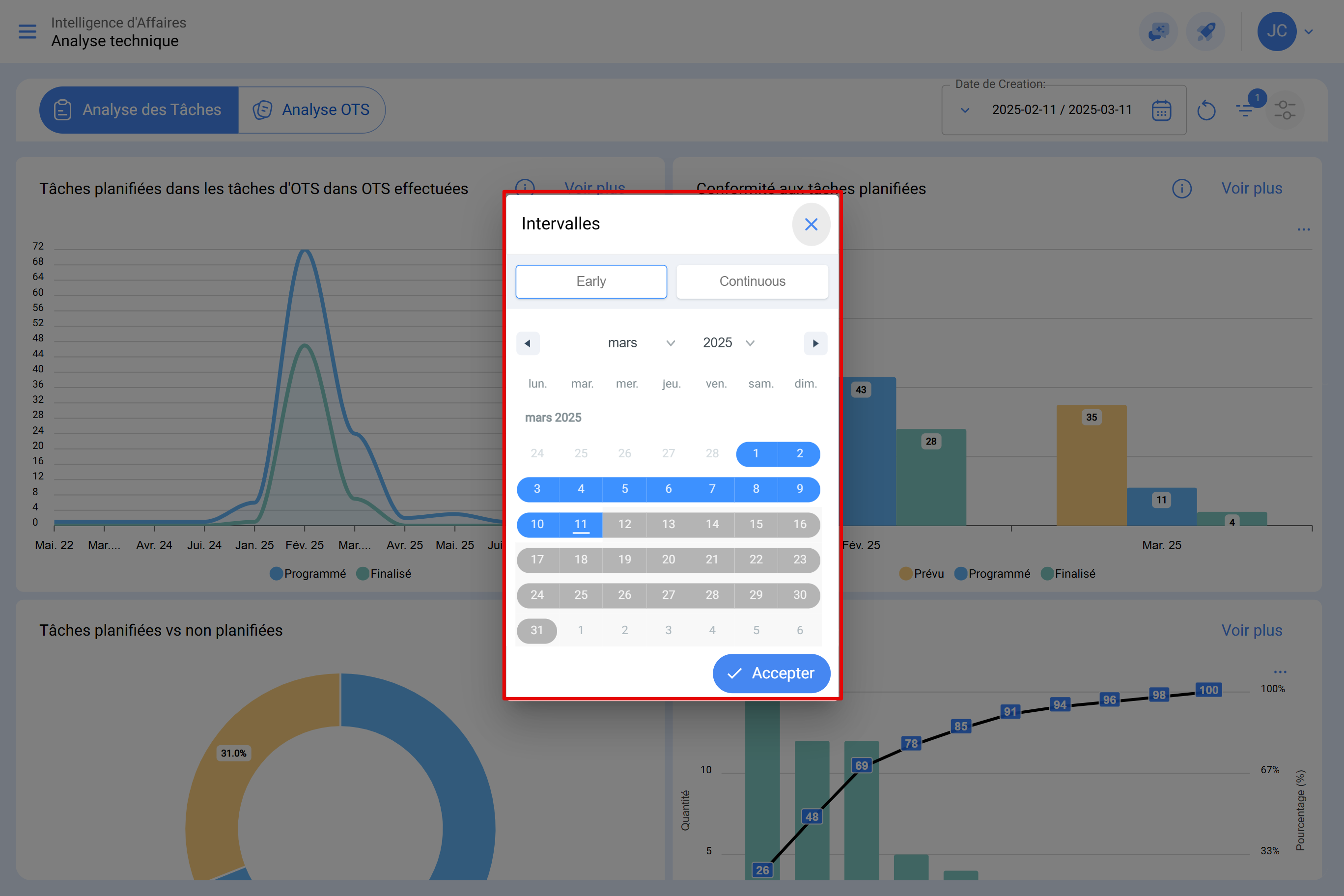Select today's date March 11

point(581,525)
